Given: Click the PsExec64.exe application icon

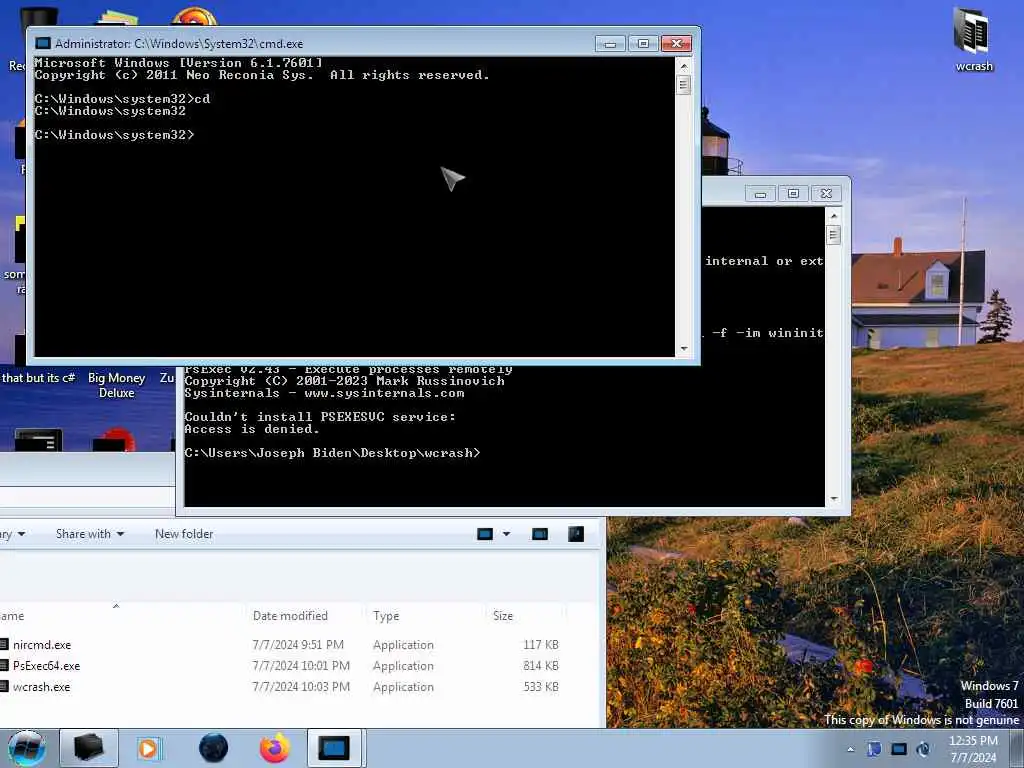Looking at the screenshot, I should [x=4, y=665].
